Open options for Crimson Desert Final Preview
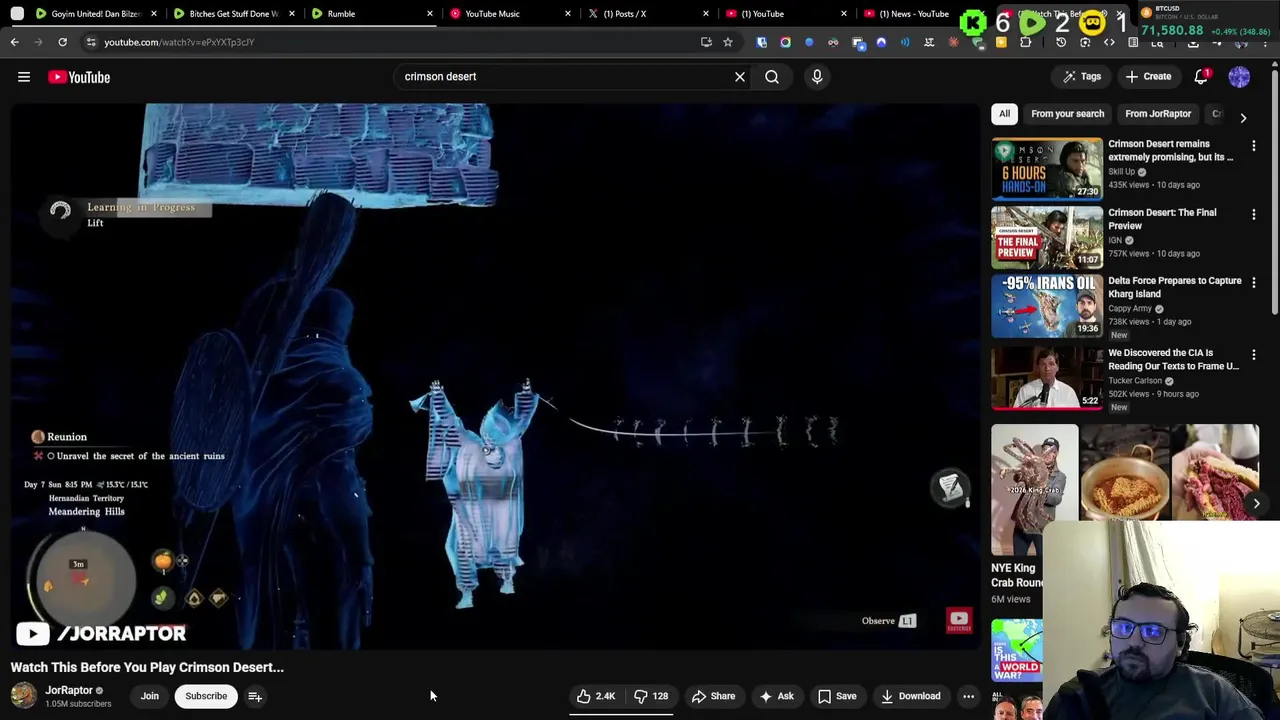 1253,214
